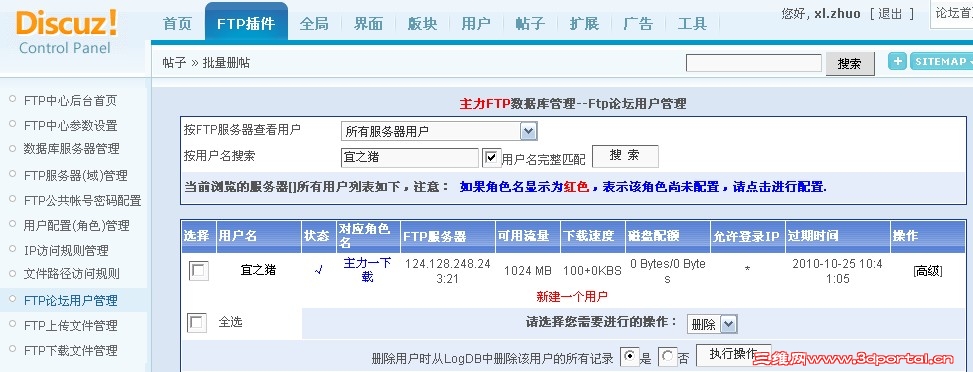Image resolution: width=973 pixels, height=372 pixels.
Task: Open the 首页 tab
Action: (x=177, y=24)
